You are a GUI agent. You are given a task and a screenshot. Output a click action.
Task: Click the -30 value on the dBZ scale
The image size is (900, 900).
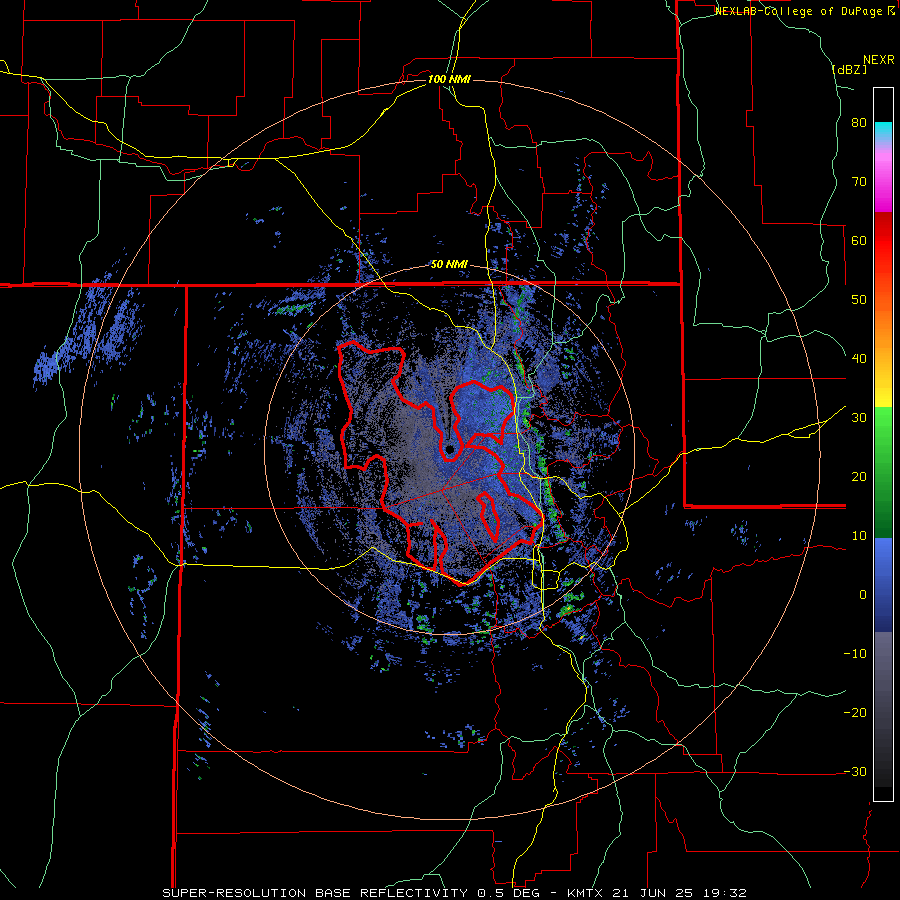point(855,771)
